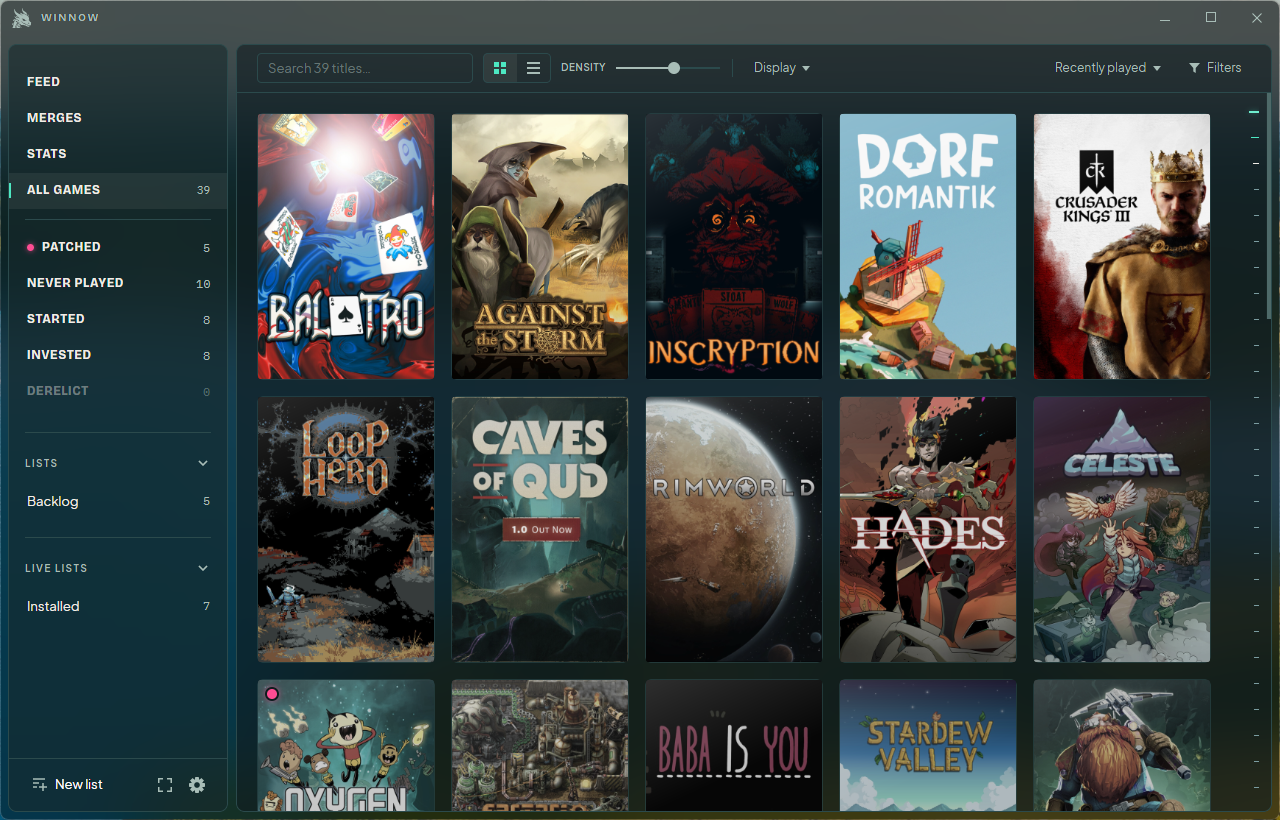1280x820 pixels.
Task: Select the Baba Is You cover
Action: 734,746
